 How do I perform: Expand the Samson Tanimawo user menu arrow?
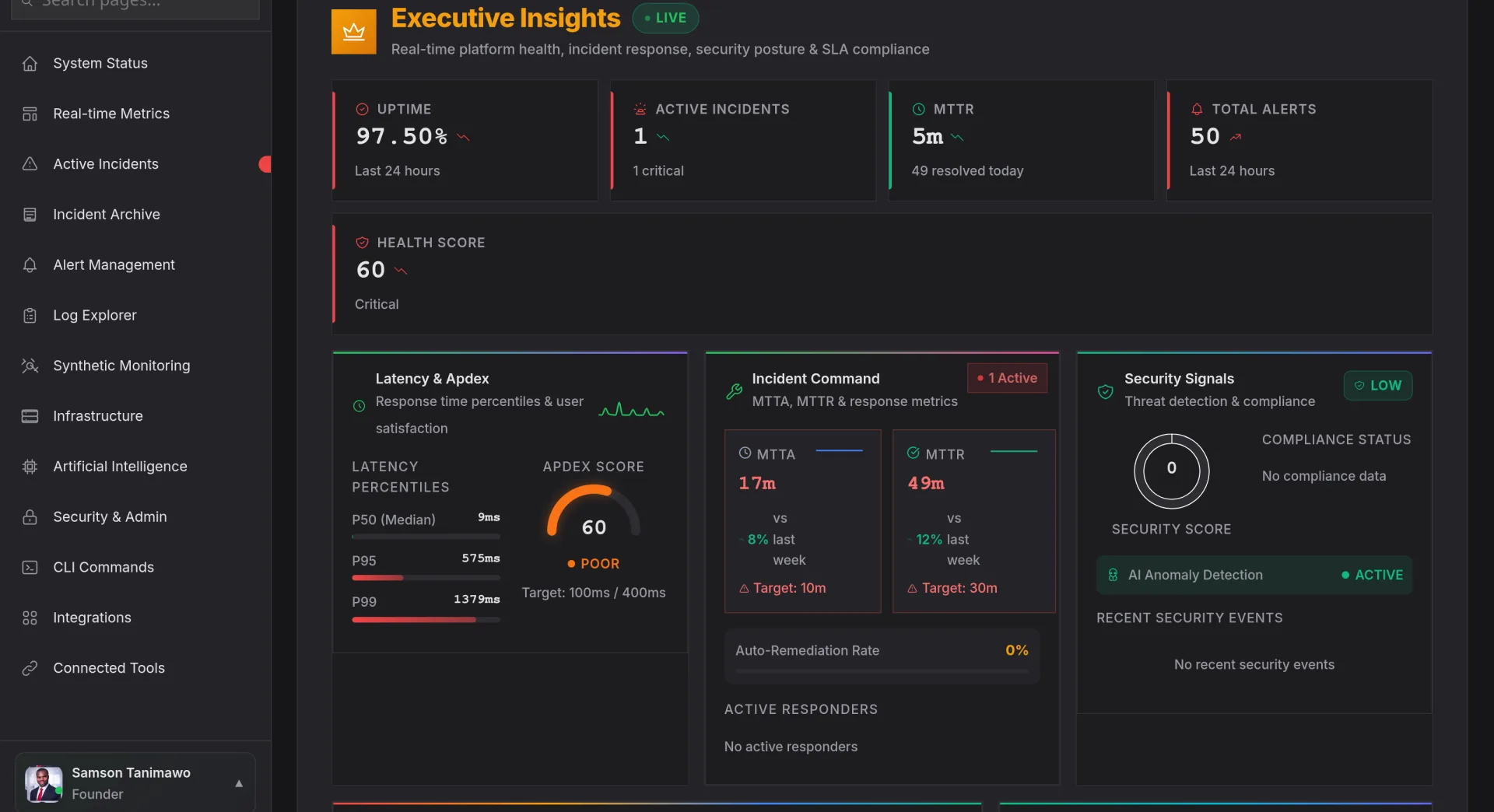click(239, 783)
